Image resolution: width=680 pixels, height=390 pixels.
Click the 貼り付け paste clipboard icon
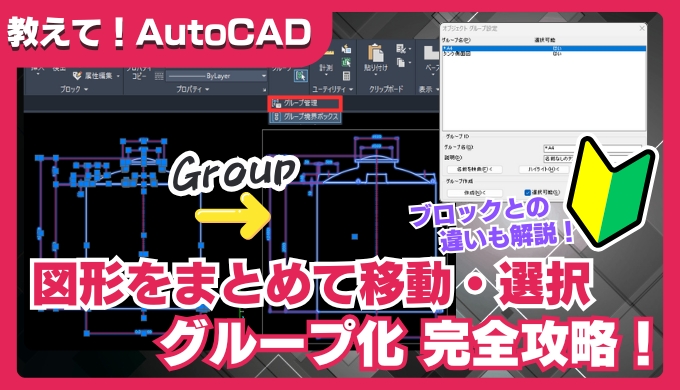pos(376,53)
